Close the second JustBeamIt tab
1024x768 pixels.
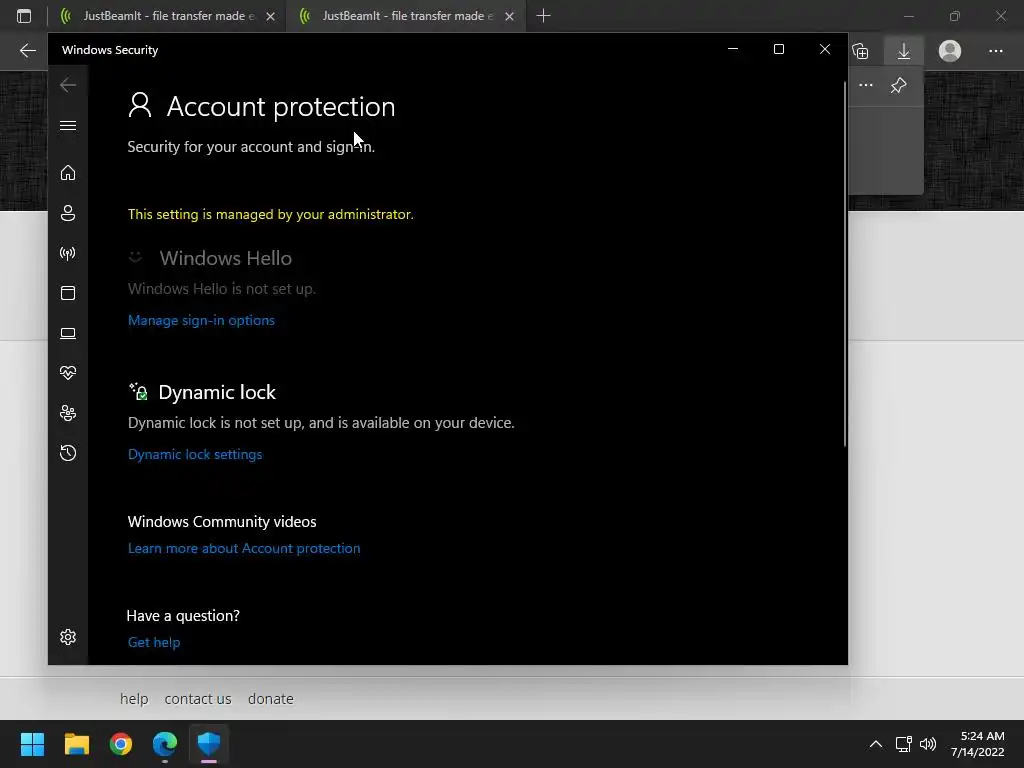pos(509,16)
